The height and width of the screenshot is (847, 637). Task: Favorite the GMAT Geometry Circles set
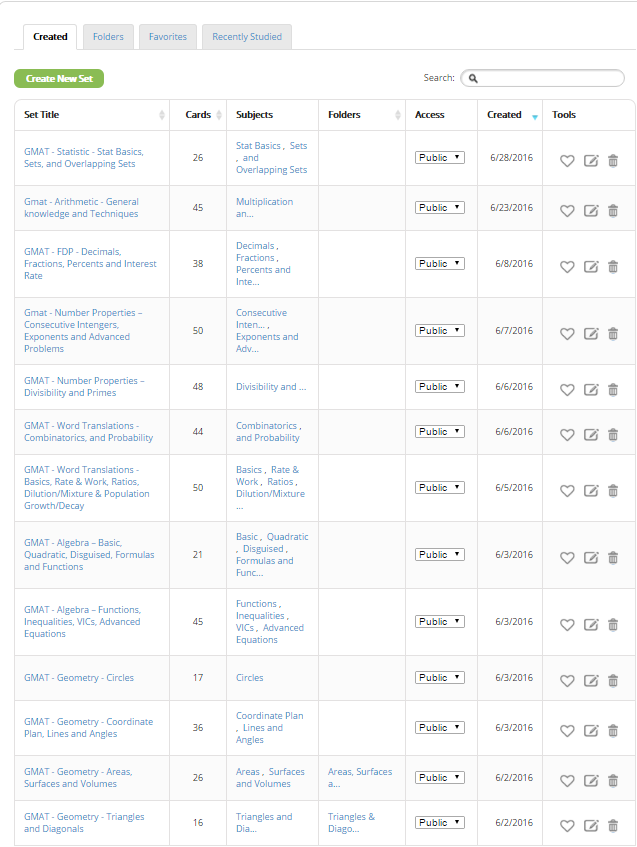(x=567, y=680)
